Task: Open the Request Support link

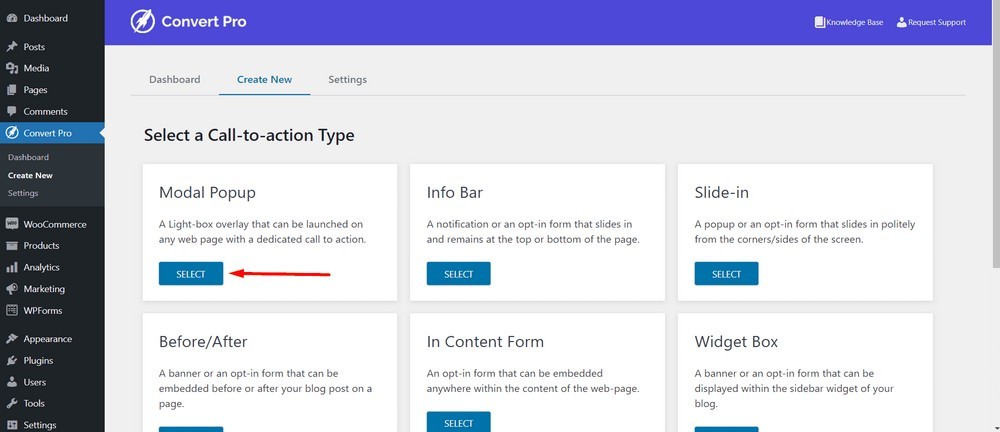Action: [931, 22]
